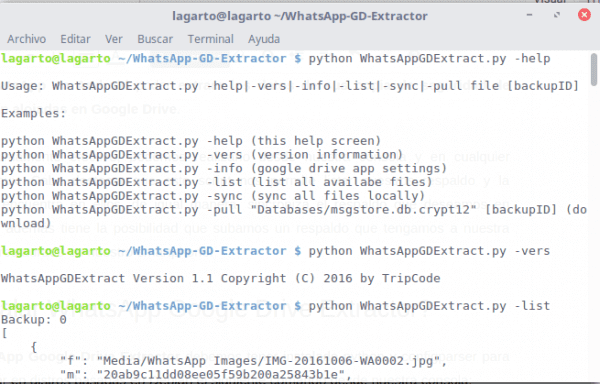Minimize the terminal window
Viewport: 600px width, 384px height.
point(530,15)
